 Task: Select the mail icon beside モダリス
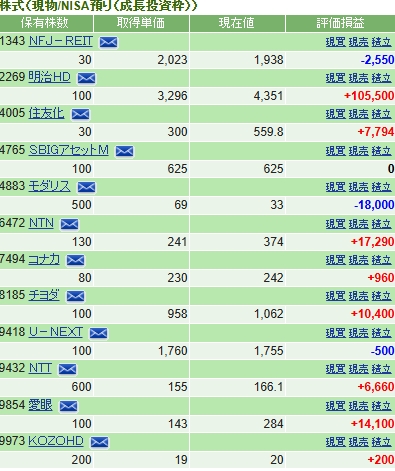pyautogui.click(x=86, y=187)
